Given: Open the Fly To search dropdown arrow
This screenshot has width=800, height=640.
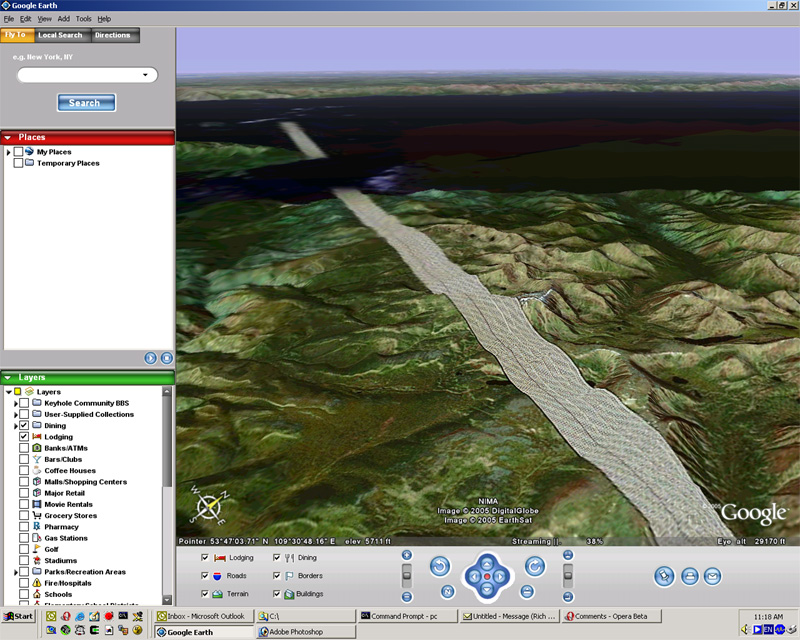Looking at the screenshot, I should pyautogui.click(x=146, y=75).
